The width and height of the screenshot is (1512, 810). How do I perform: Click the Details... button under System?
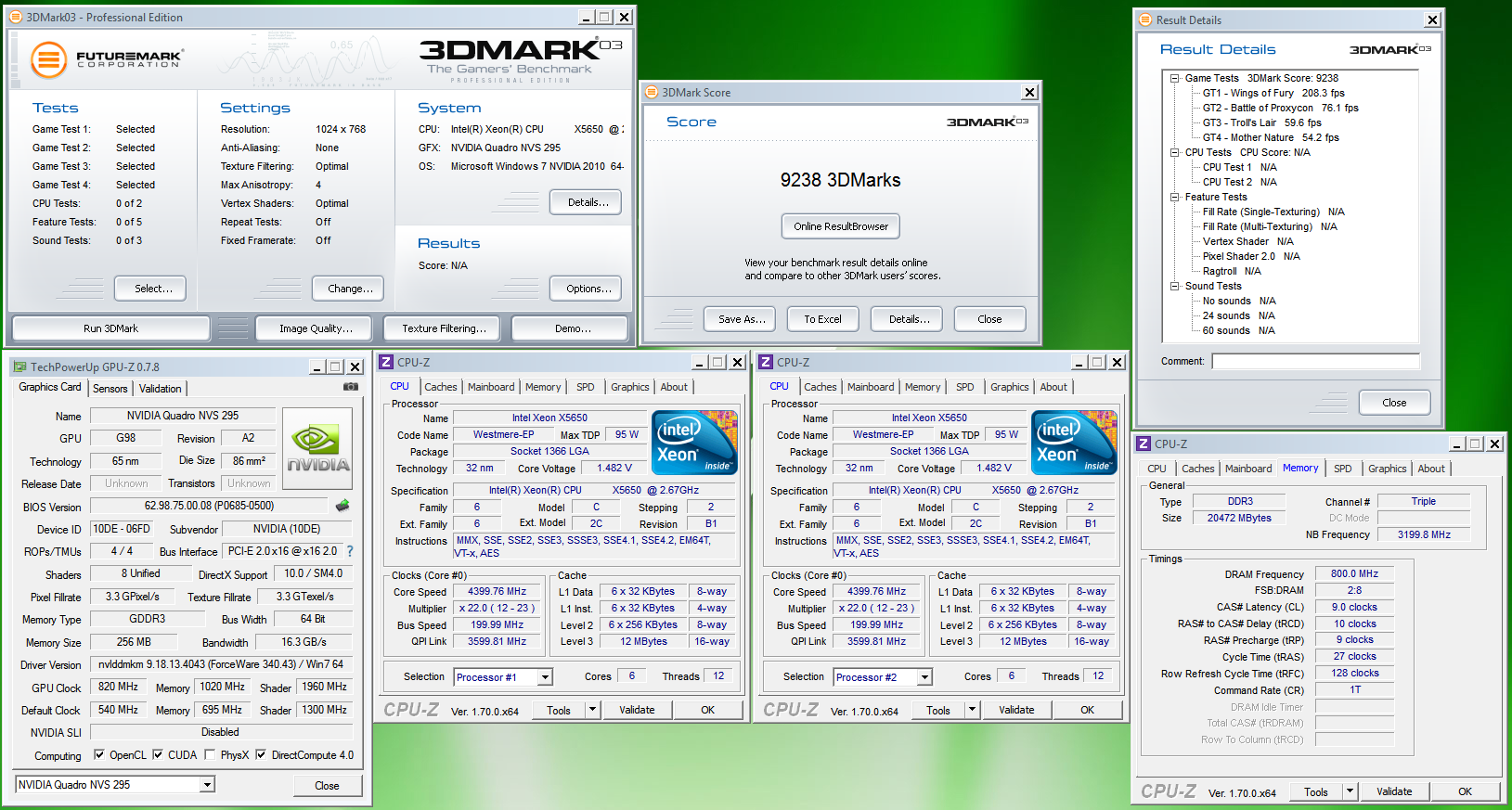click(x=586, y=202)
